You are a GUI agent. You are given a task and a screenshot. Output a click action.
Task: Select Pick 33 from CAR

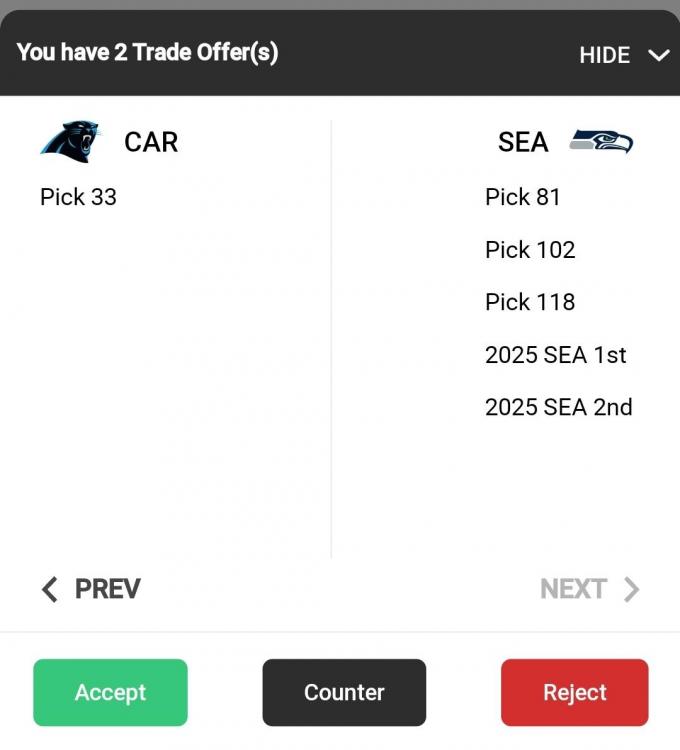(78, 197)
